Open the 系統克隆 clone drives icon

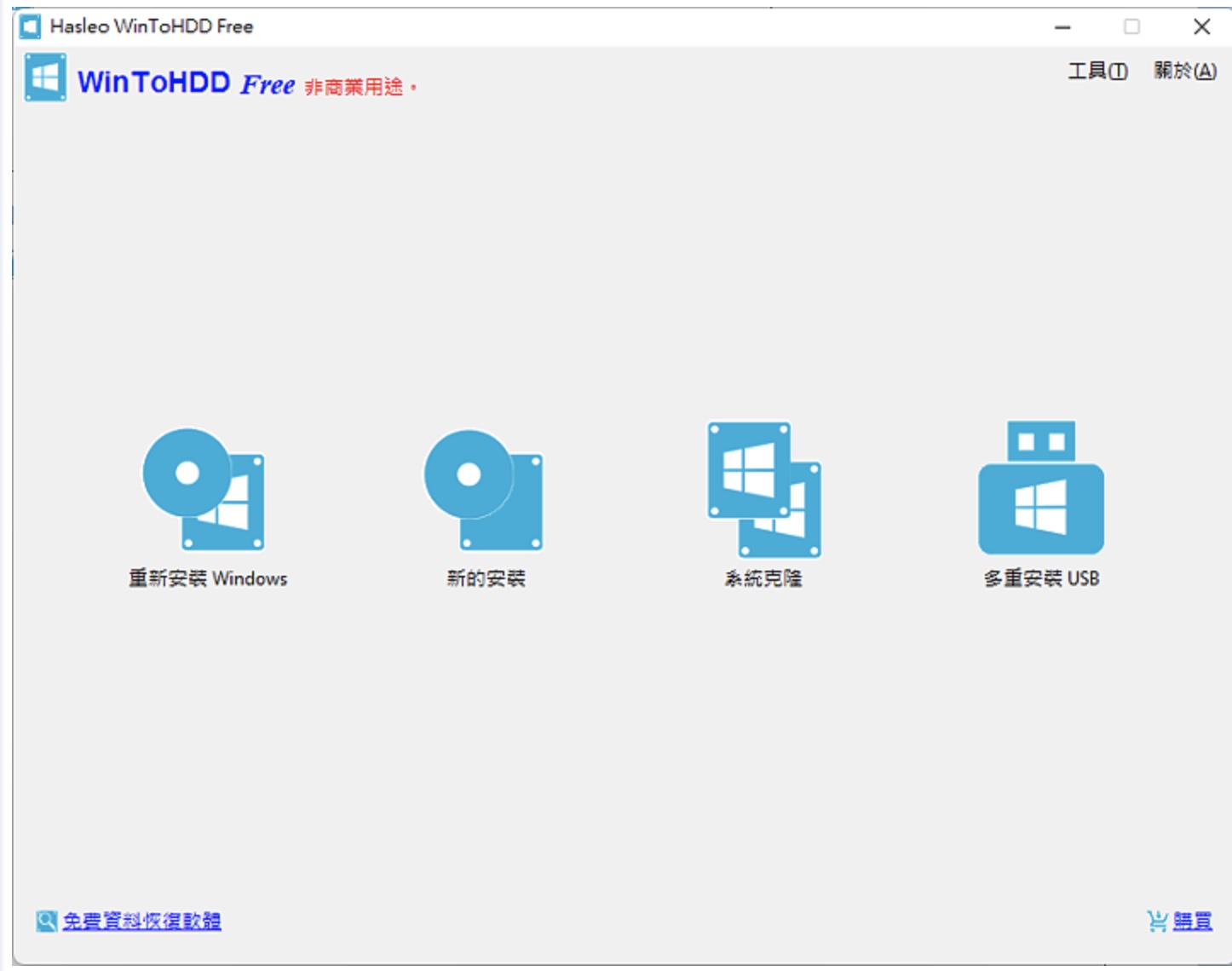764,489
